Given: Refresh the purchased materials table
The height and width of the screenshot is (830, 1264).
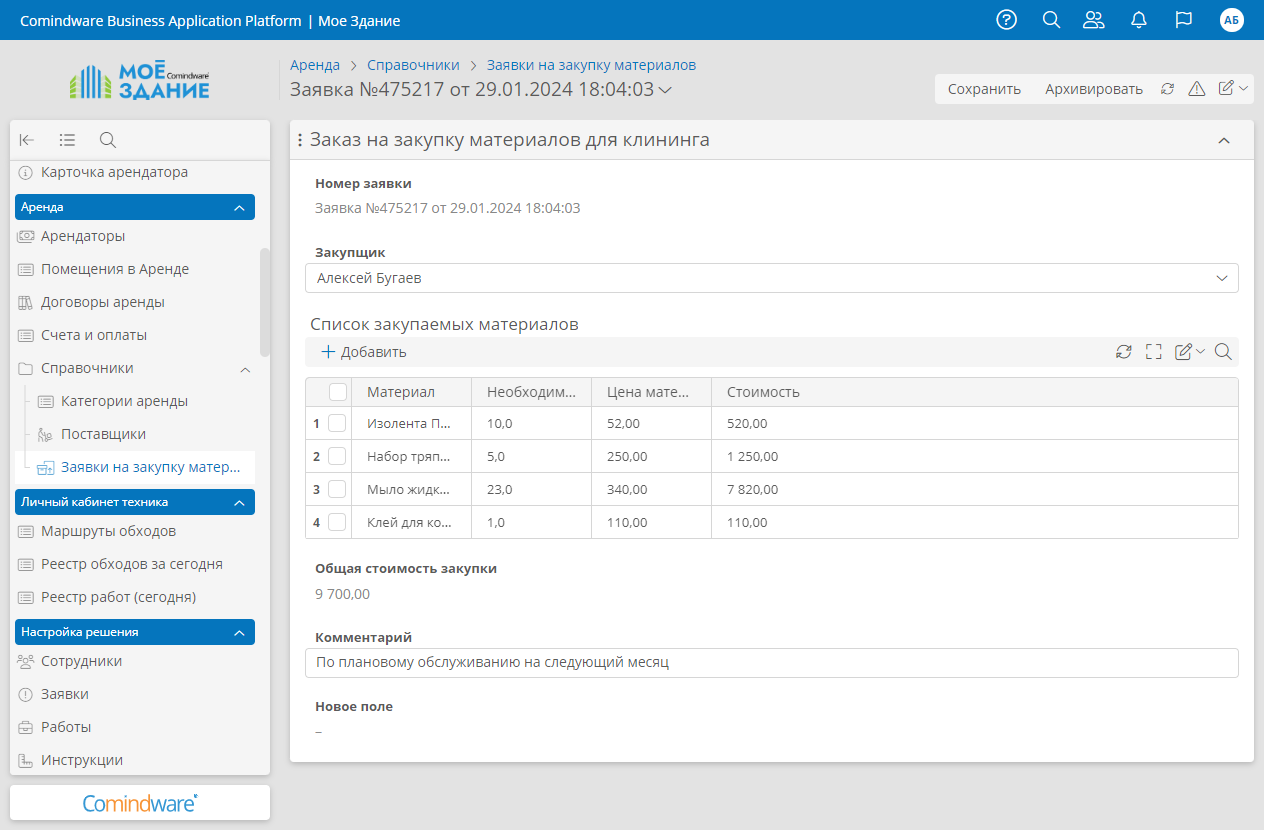Looking at the screenshot, I should [x=1124, y=352].
